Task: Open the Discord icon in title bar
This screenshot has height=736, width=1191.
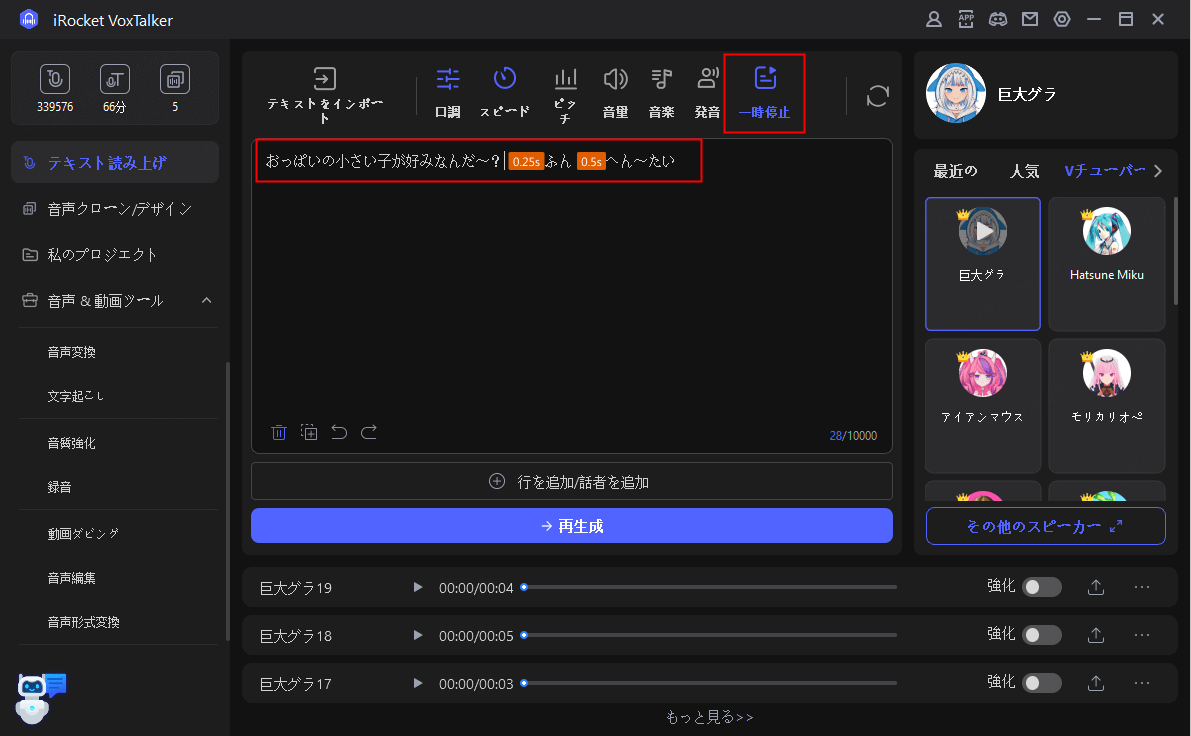Action: click(998, 20)
